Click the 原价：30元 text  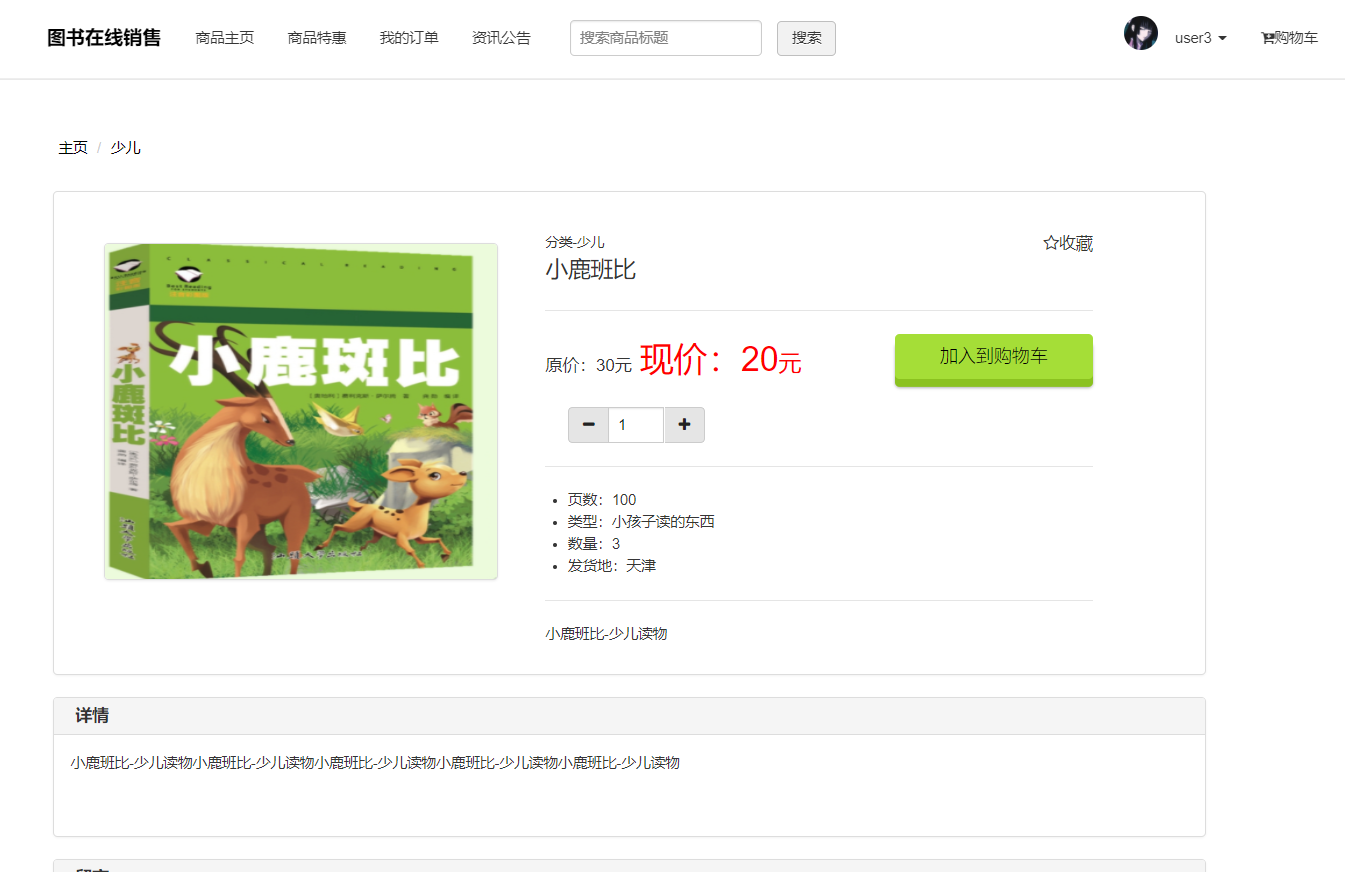point(588,365)
